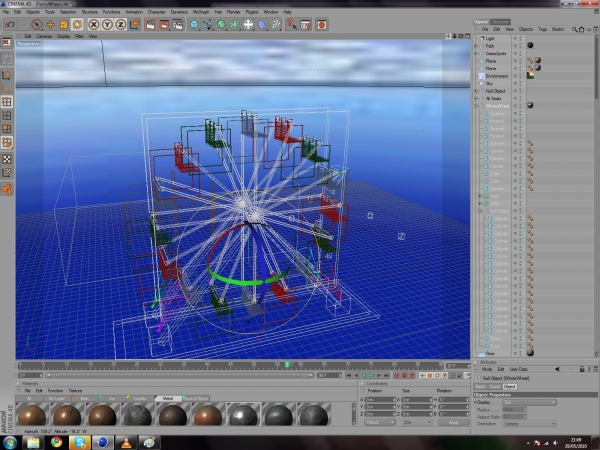Open the Object coordinate mode dropdown
The width and height of the screenshot is (600, 450).
pyautogui.click(x=380, y=422)
